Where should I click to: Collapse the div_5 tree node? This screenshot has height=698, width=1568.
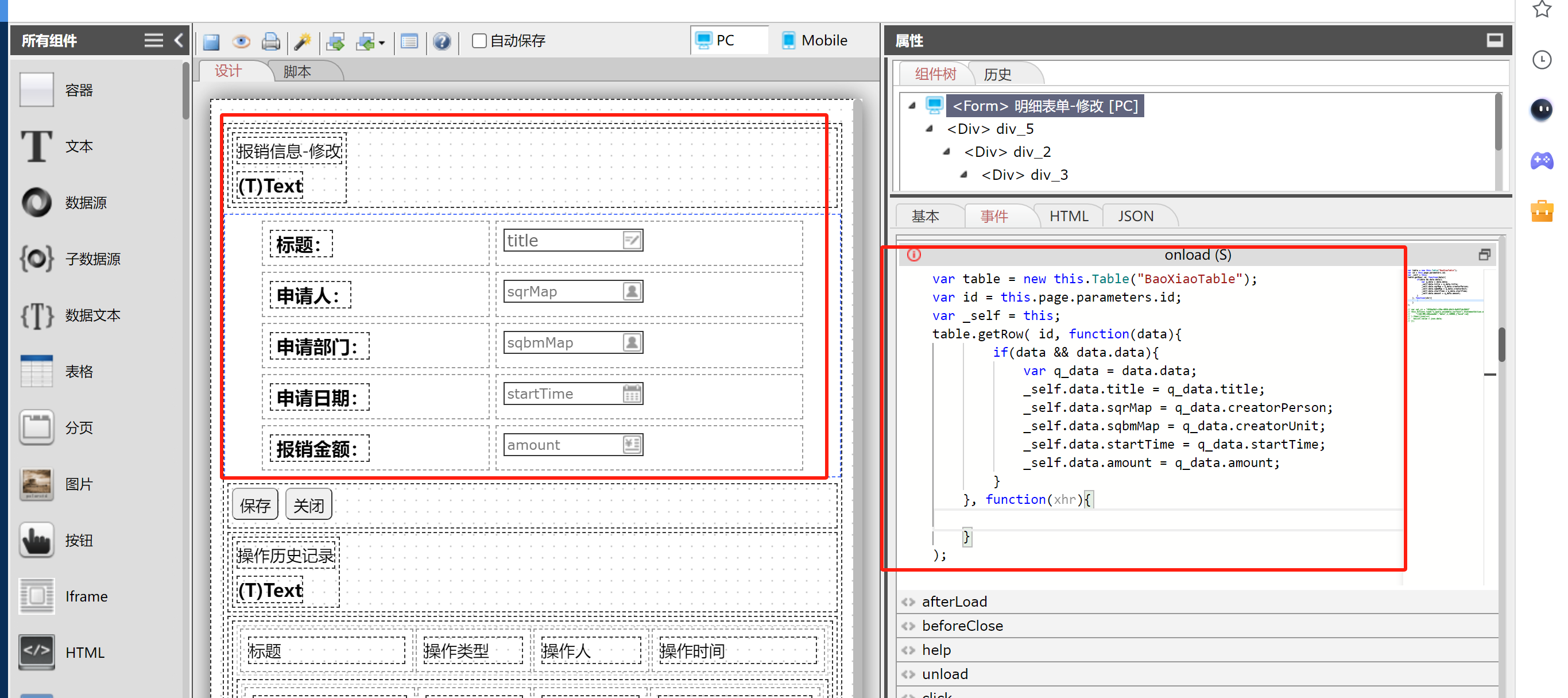[x=929, y=129]
